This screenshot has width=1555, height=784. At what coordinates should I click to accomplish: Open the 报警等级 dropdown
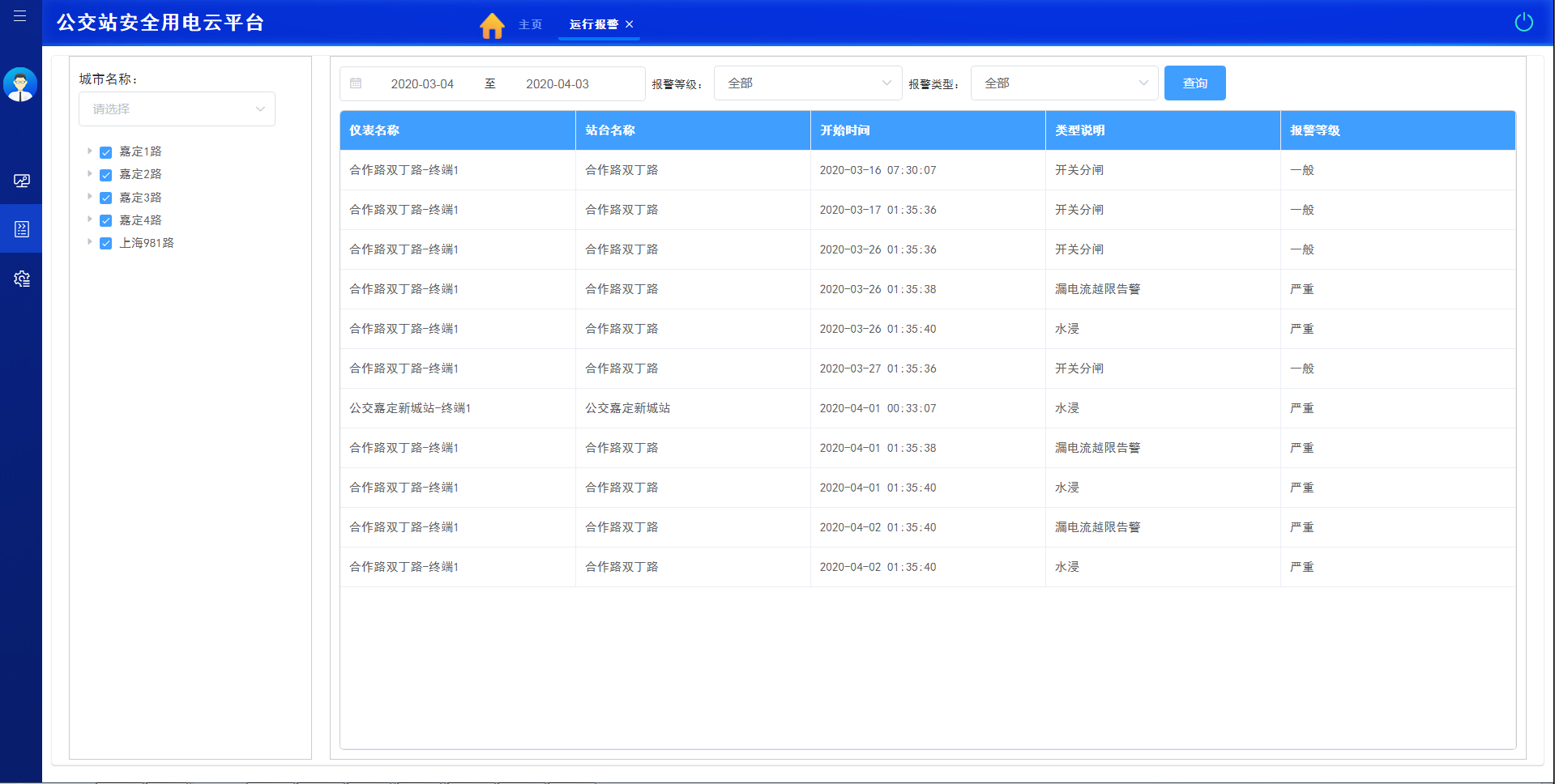click(x=808, y=83)
